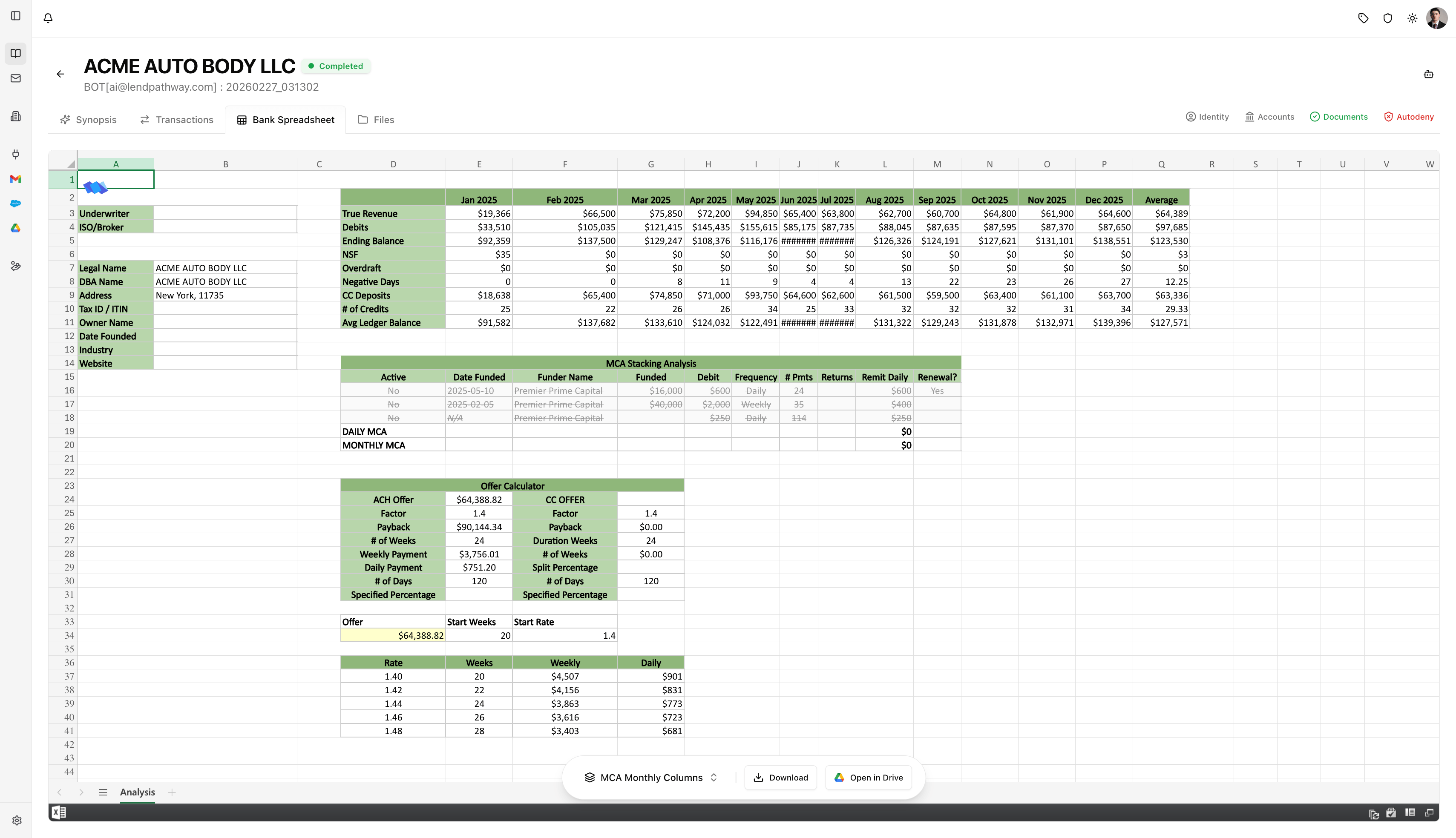The width and height of the screenshot is (1456, 838).
Task: Collapse the sidebar with the panel icon
Action: point(15,15)
